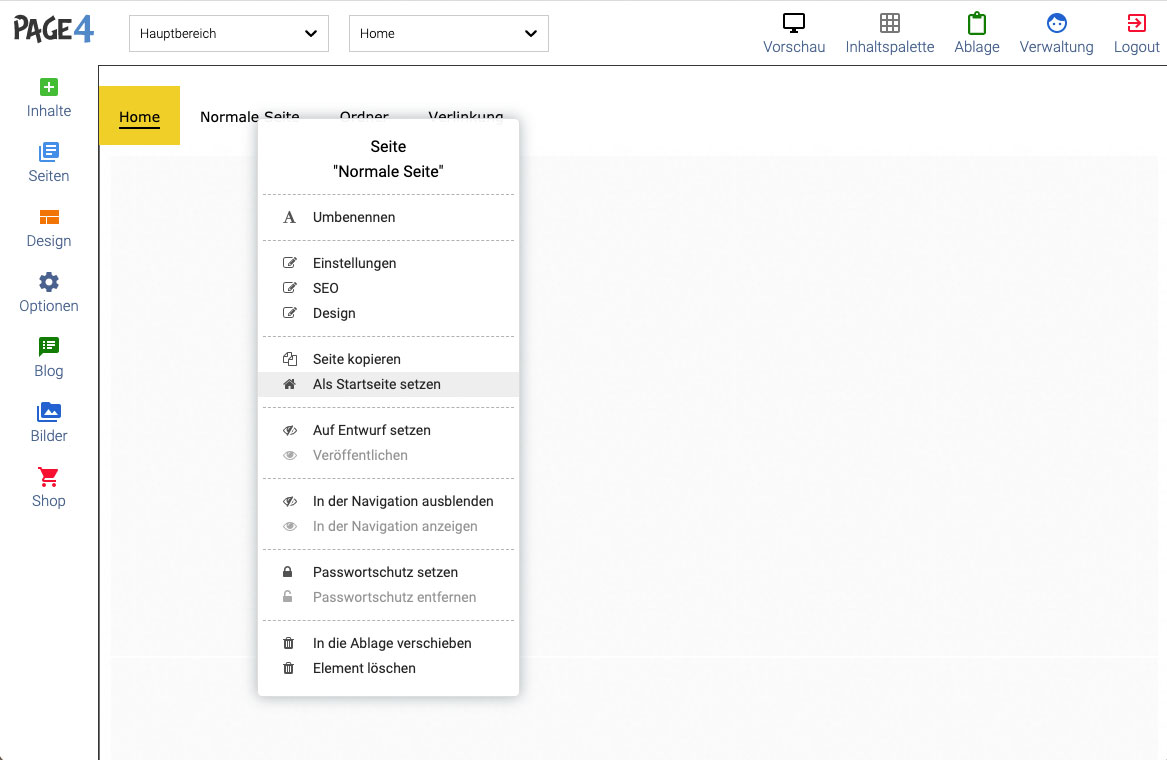Choose SEO from the context menu

point(388,288)
